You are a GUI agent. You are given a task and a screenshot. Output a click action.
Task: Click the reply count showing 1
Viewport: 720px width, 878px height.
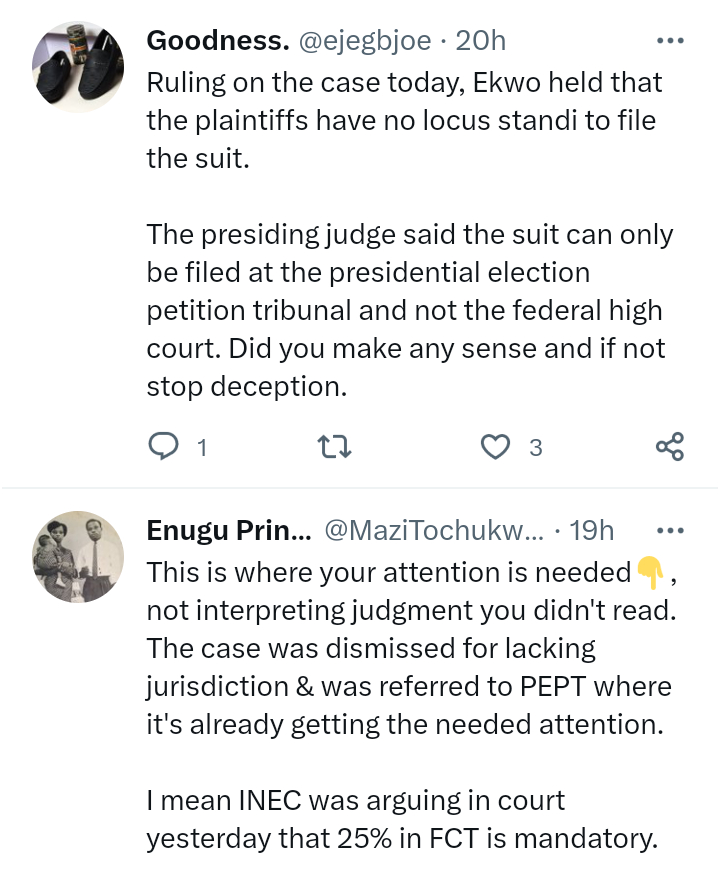click(x=202, y=448)
